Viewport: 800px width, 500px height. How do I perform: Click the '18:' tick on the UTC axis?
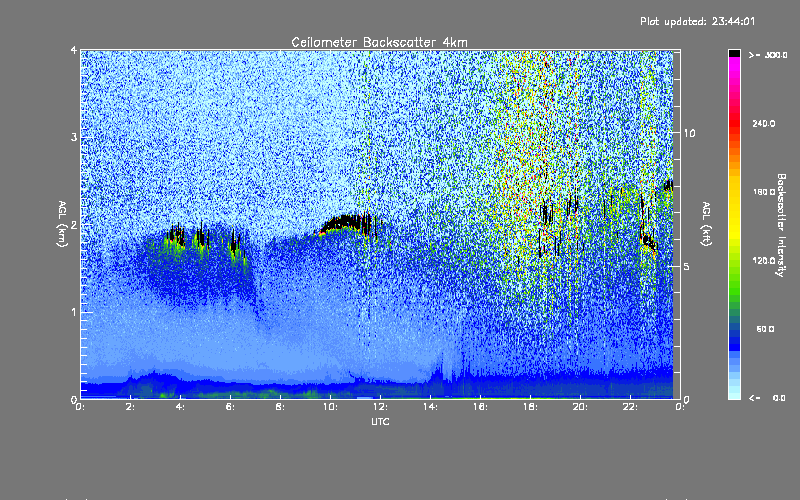pyautogui.click(x=530, y=407)
